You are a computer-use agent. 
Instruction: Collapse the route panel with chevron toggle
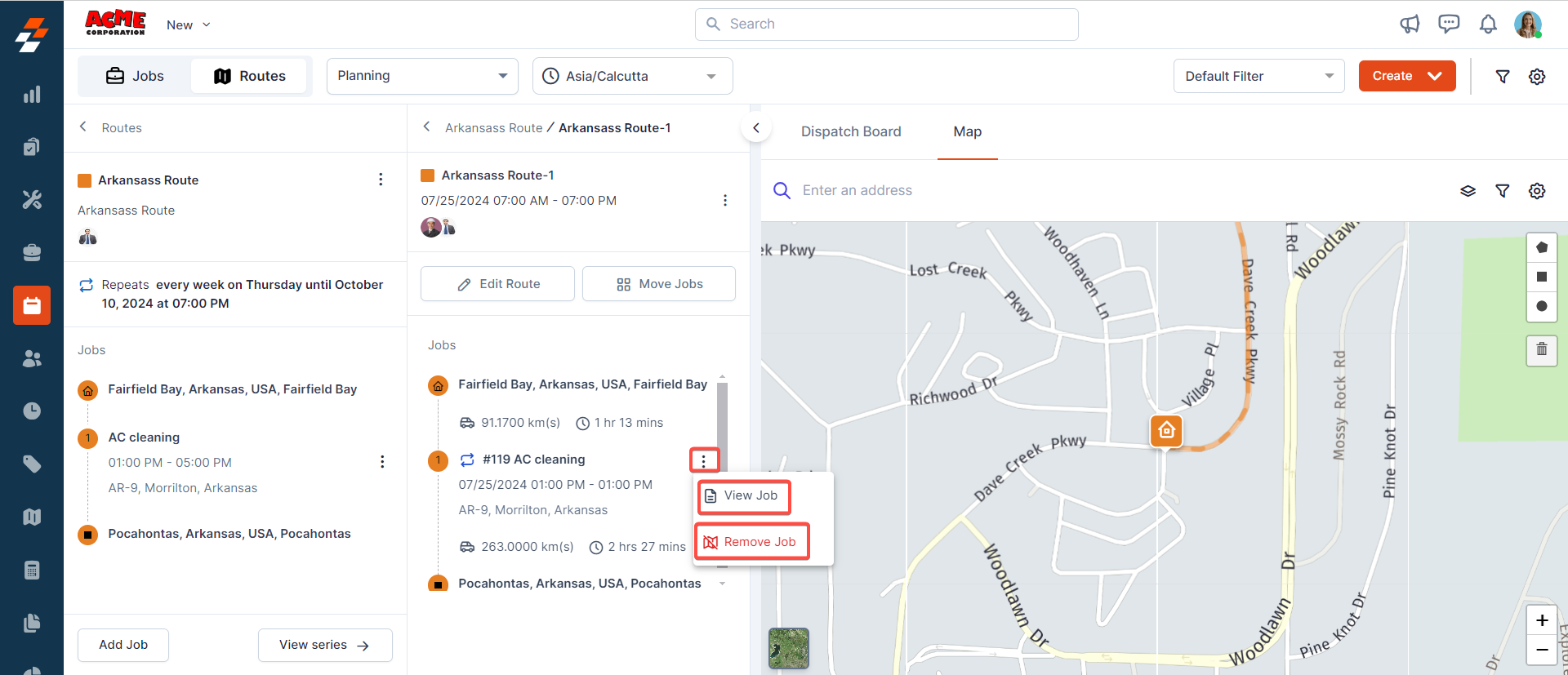point(756,127)
